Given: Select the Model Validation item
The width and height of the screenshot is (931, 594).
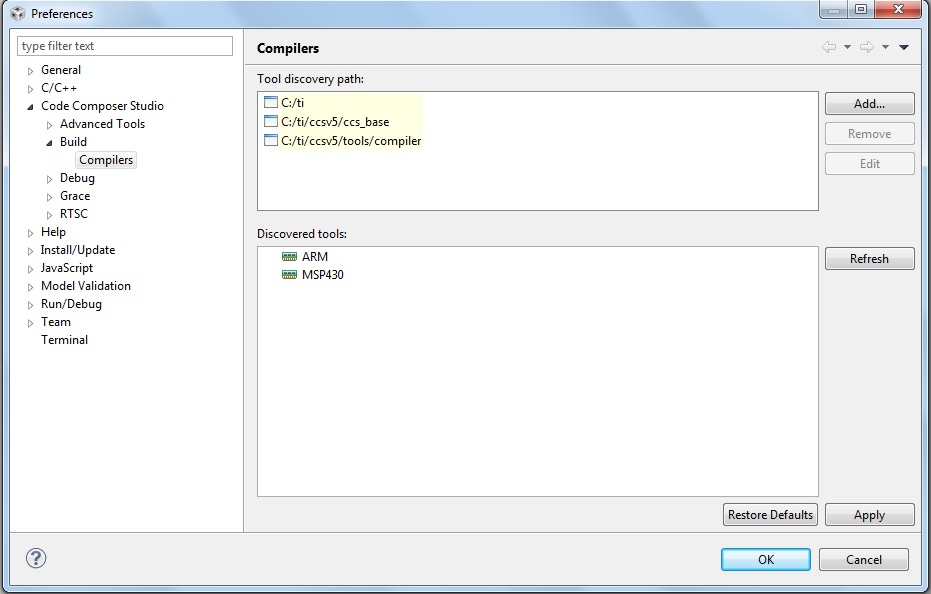Looking at the screenshot, I should [x=86, y=286].
